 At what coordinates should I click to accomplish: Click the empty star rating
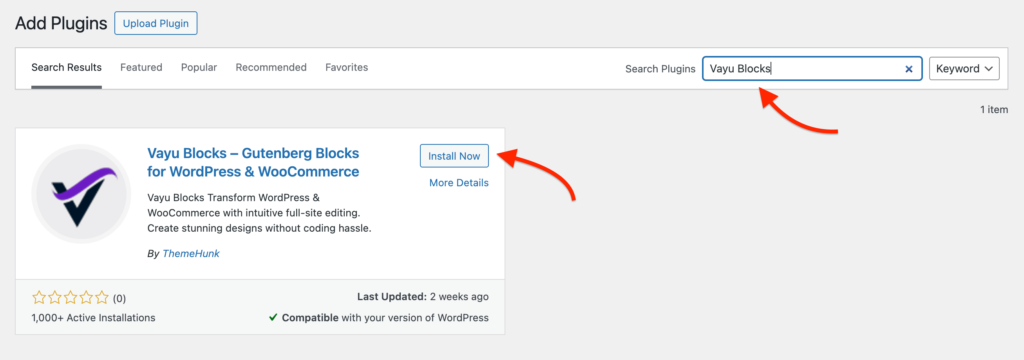pos(71,299)
